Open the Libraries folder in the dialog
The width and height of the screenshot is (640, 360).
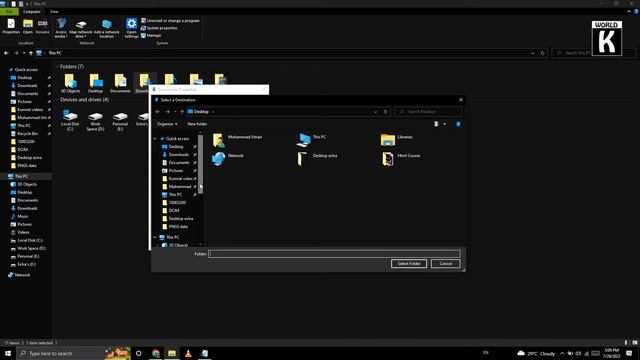click(x=397, y=140)
